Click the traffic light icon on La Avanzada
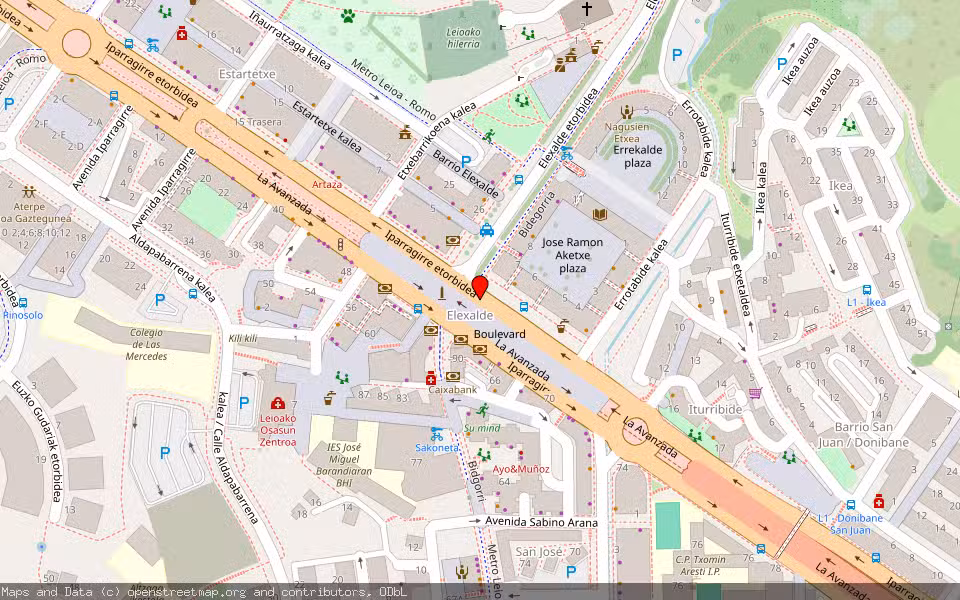 coord(340,245)
